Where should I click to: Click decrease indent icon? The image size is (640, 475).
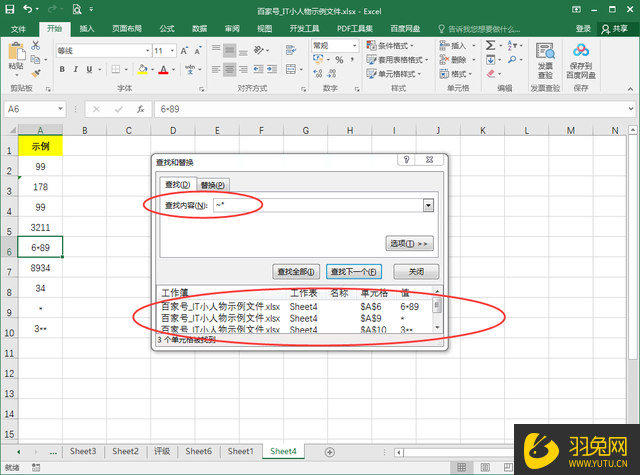[x=258, y=69]
